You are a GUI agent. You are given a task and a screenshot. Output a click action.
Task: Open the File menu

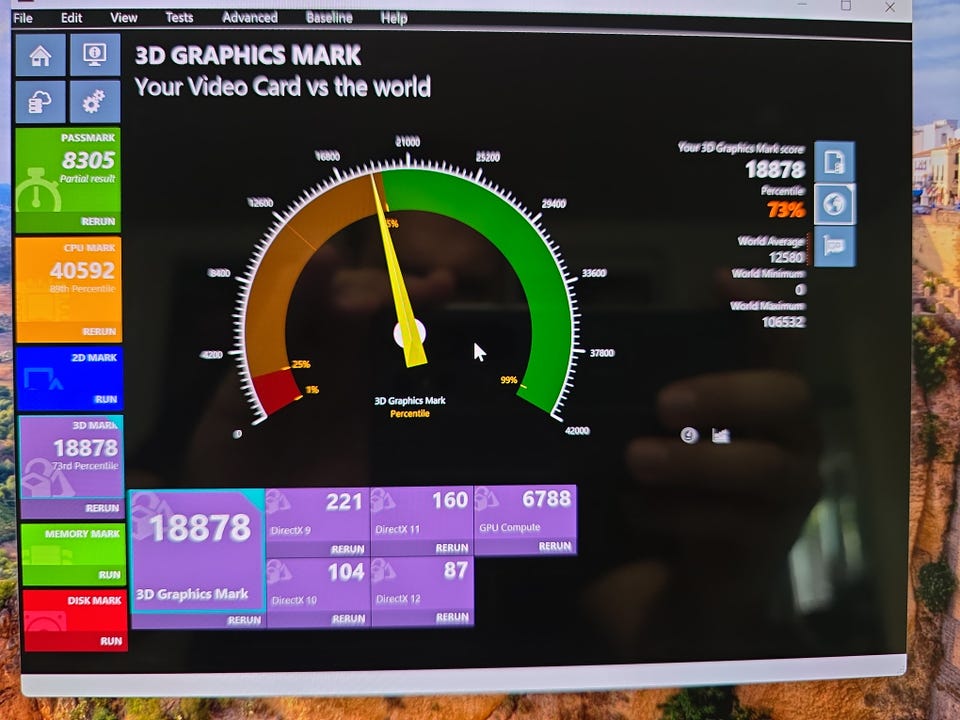click(23, 18)
